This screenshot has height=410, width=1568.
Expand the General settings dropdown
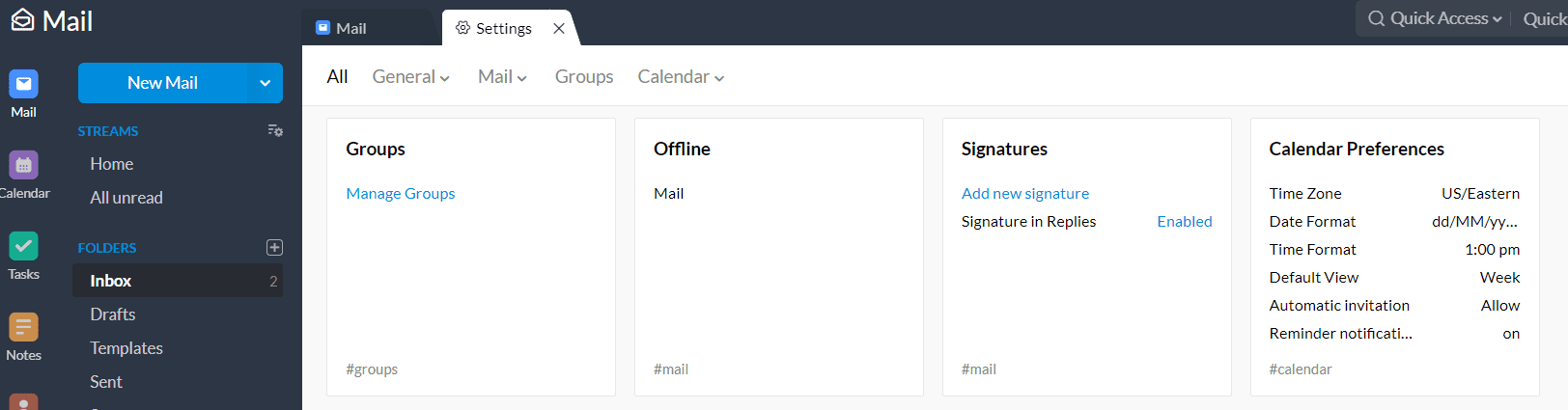pyautogui.click(x=410, y=77)
